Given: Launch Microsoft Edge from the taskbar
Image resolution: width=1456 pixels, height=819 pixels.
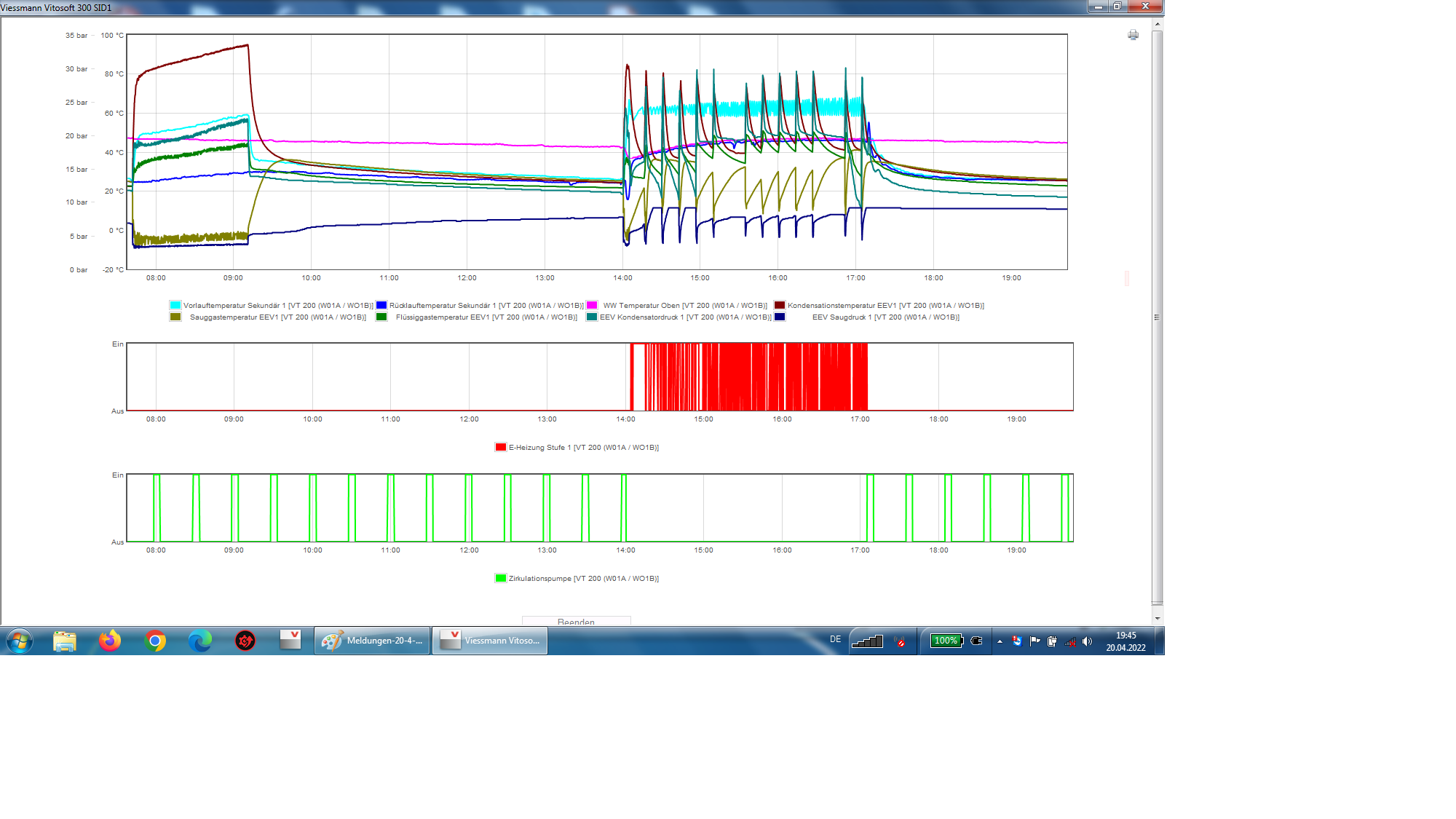Looking at the screenshot, I should pyautogui.click(x=200, y=641).
